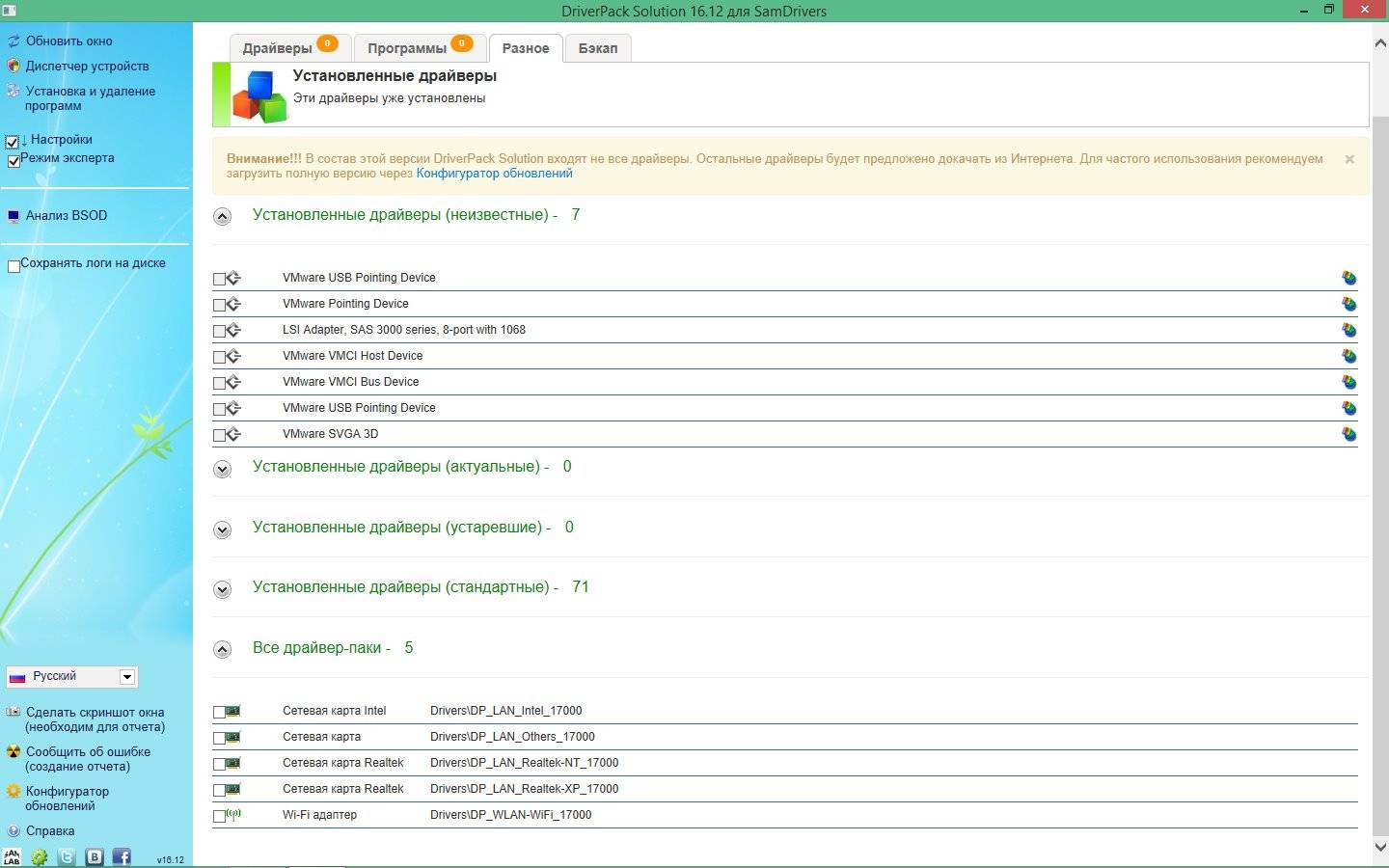Click Справка link
Viewport: 1389px width, 868px height.
click(50, 831)
